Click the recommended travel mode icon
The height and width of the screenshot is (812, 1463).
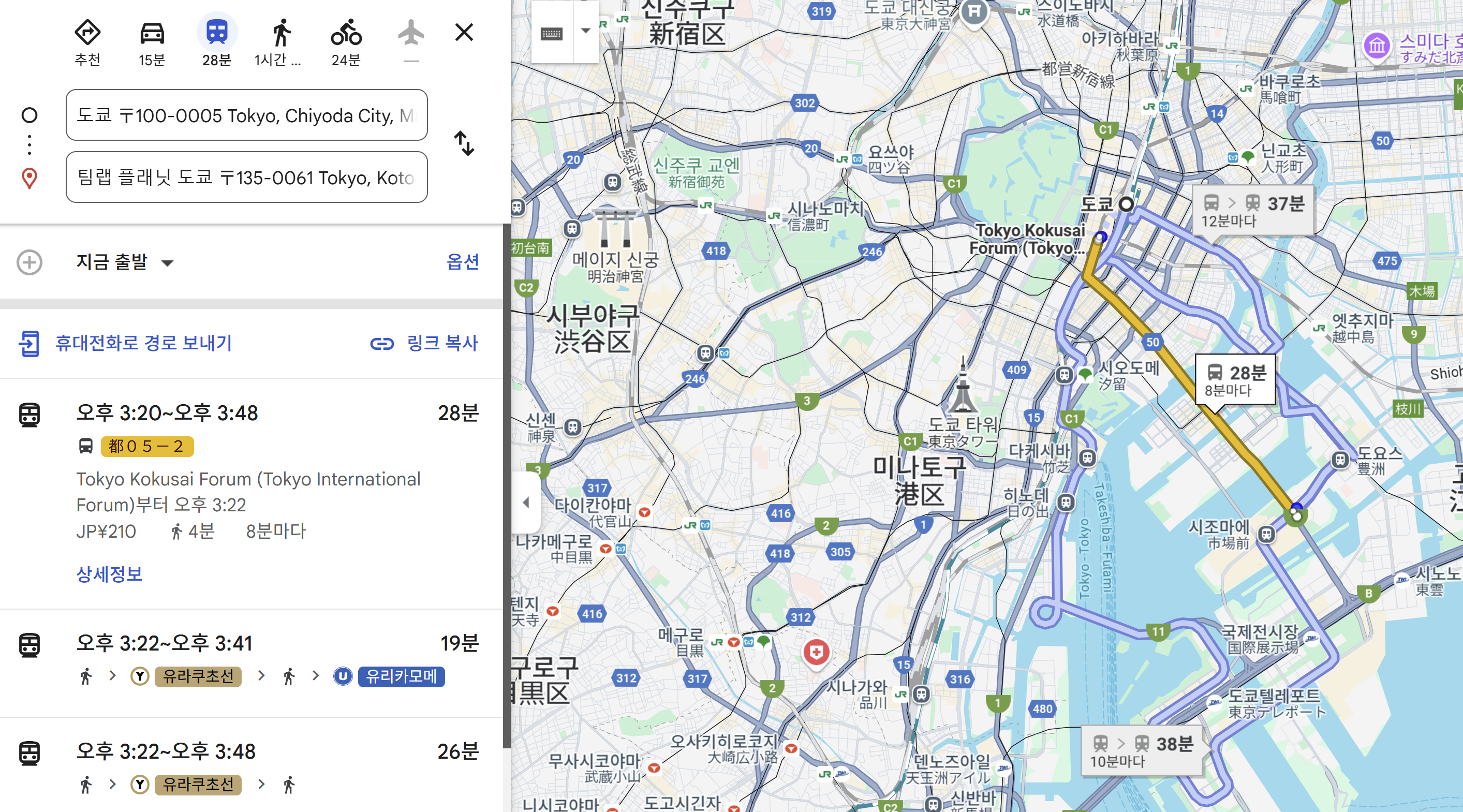tap(87, 34)
